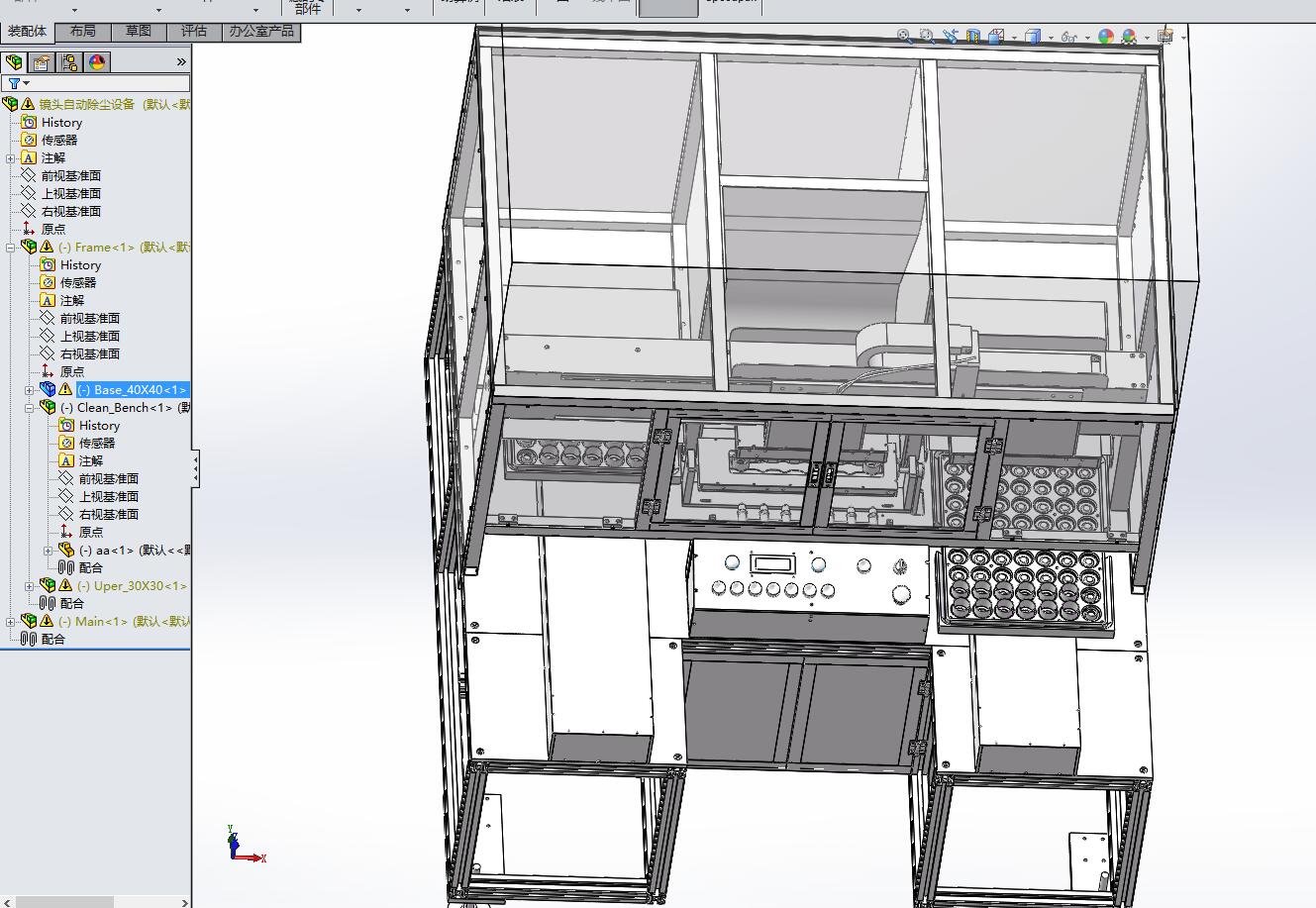The image size is (1316, 908).
Task: Select the 草图 tab
Action: click(x=139, y=32)
